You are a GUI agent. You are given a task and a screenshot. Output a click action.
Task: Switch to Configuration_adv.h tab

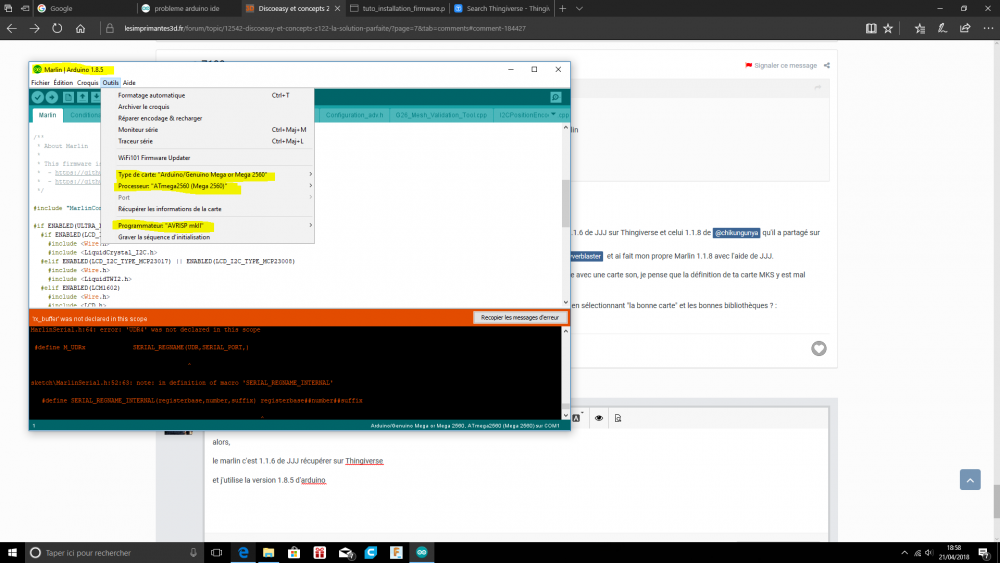pyautogui.click(x=354, y=115)
